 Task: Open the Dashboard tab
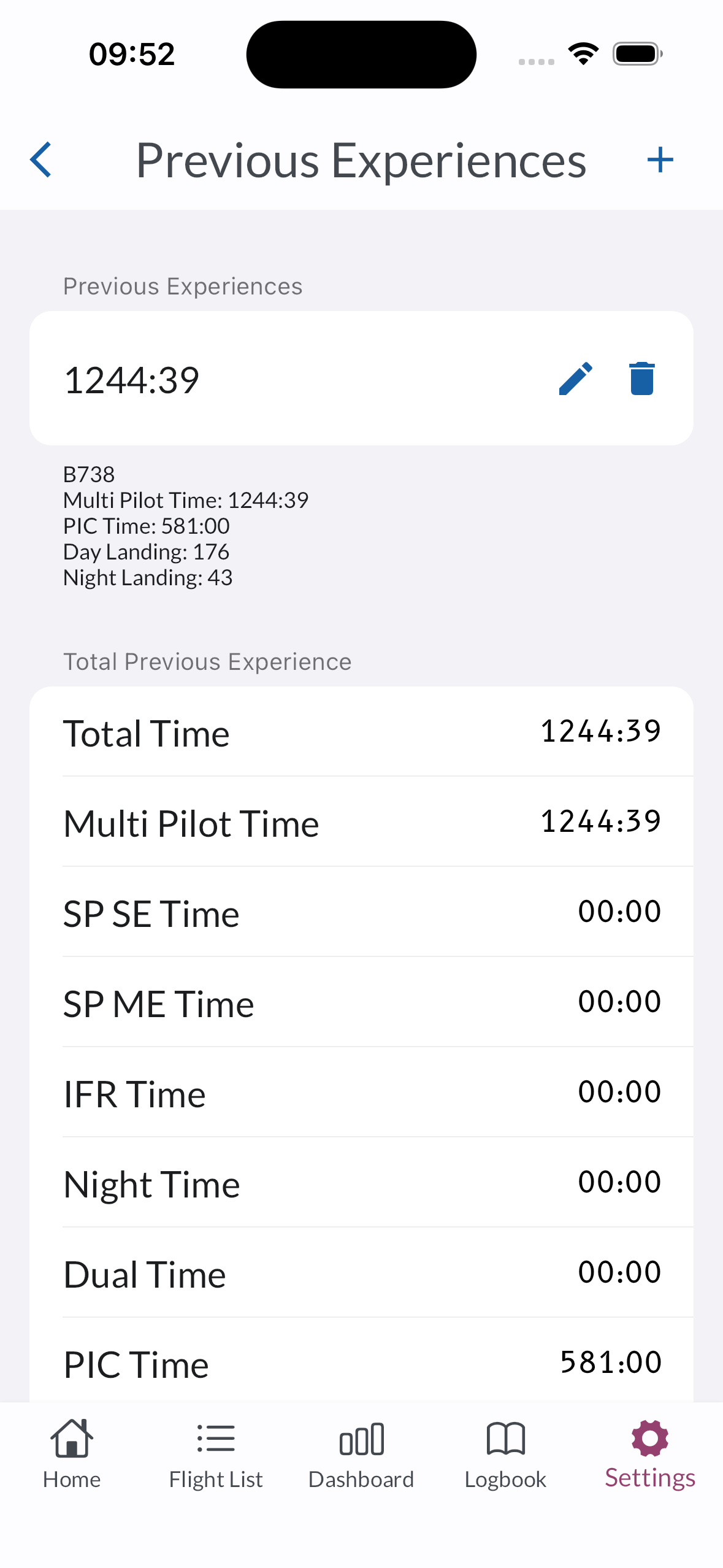[x=361, y=1455]
